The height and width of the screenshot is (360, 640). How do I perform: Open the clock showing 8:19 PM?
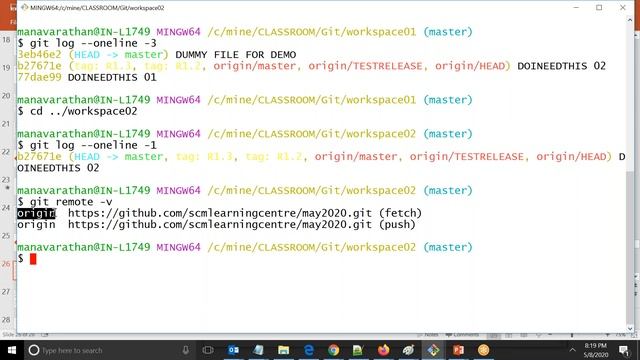tap(596, 350)
